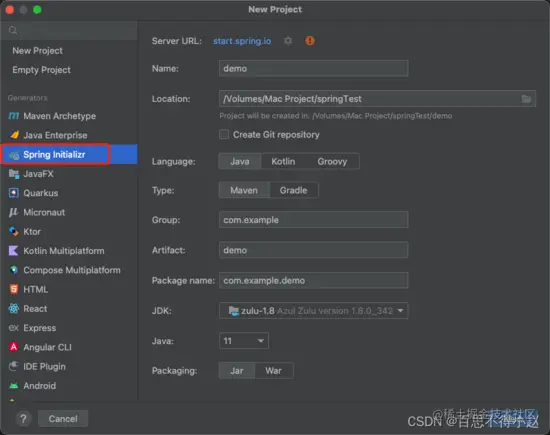550x435 pixels.
Task: Click the IDE Plugin icon
Action: pyautogui.click(x=14, y=366)
